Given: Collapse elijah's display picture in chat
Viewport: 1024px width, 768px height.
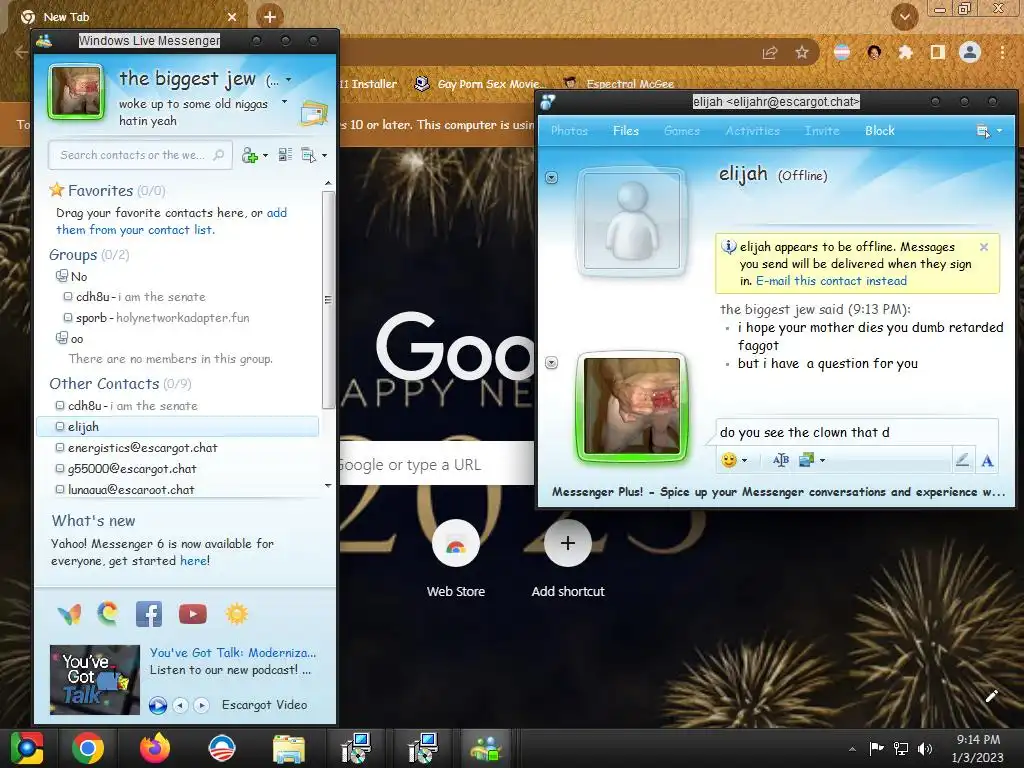Looking at the screenshot, I should tap(551, 178).
